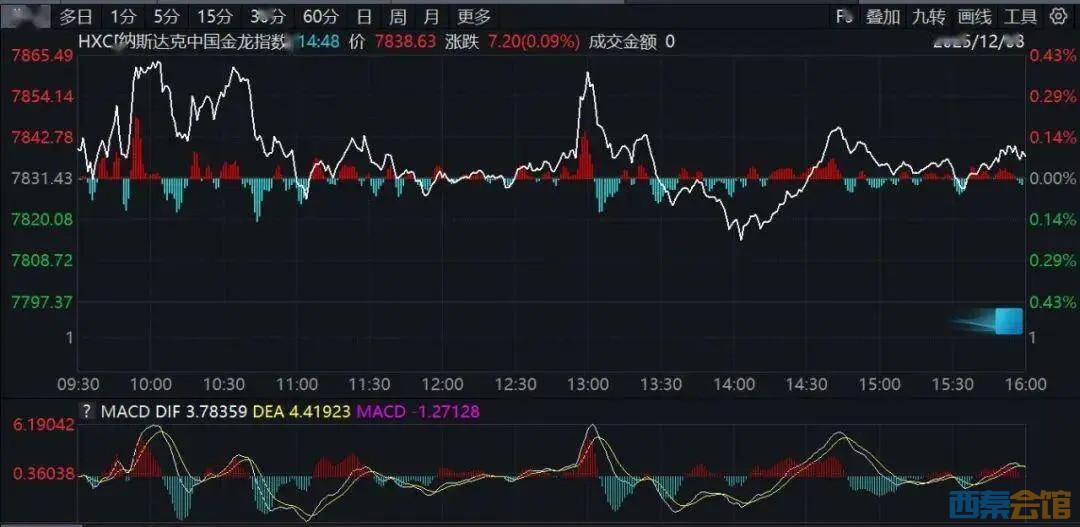1080x527 pixels.
Task: Select the 1分 one-minute period
Action: 123,16
